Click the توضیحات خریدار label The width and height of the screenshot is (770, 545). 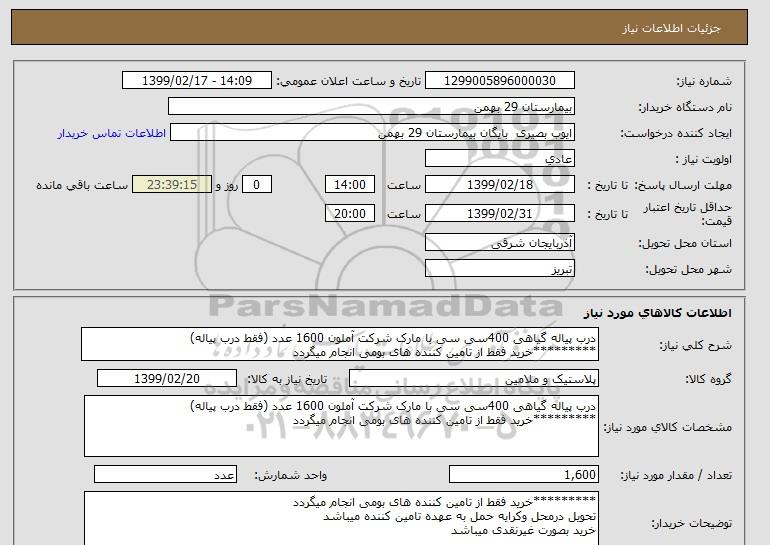click(691, 524)
